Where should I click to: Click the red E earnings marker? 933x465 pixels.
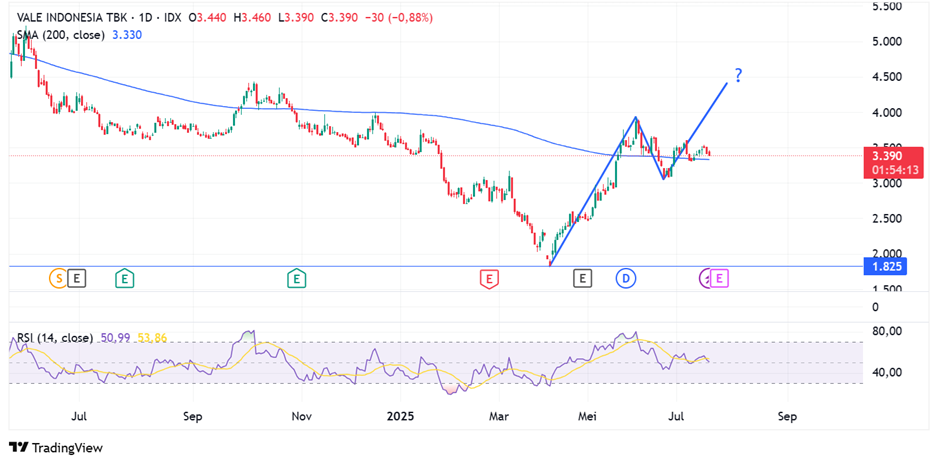489,278
